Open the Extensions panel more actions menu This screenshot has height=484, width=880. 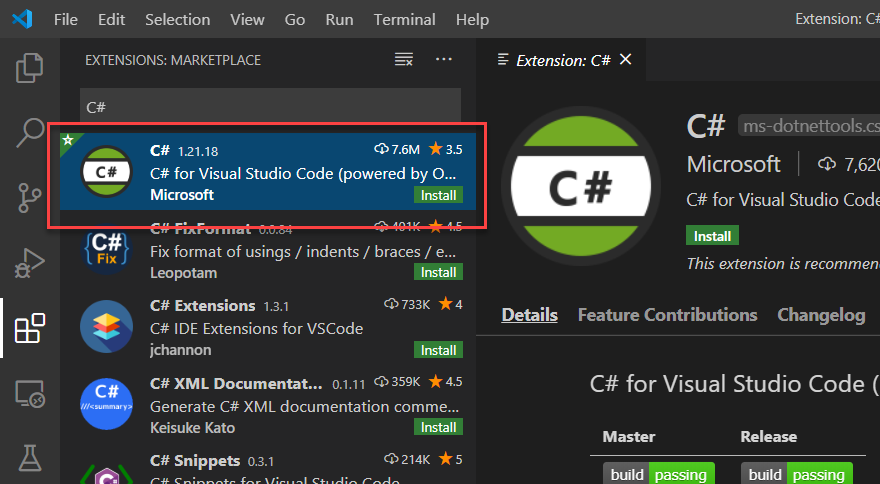pos(444,60)
